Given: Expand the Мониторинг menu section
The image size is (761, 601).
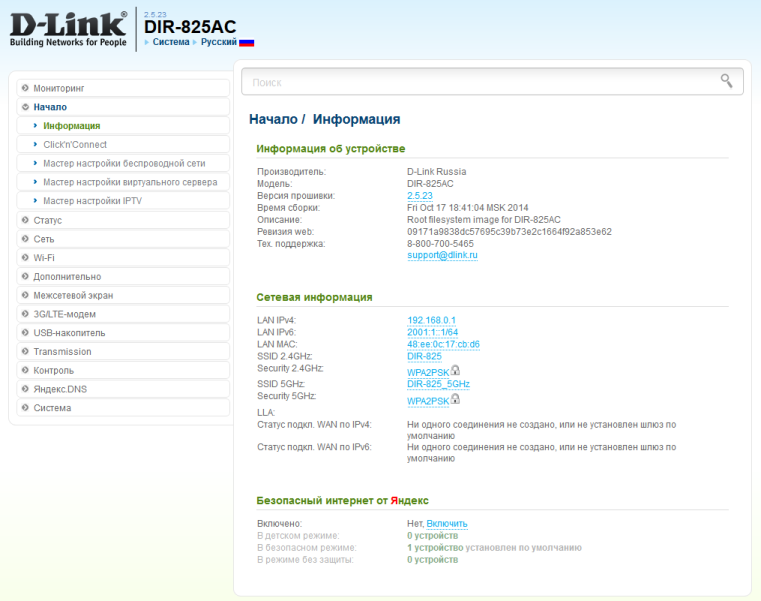Looking at the screenshot, I should click(123, 88).
